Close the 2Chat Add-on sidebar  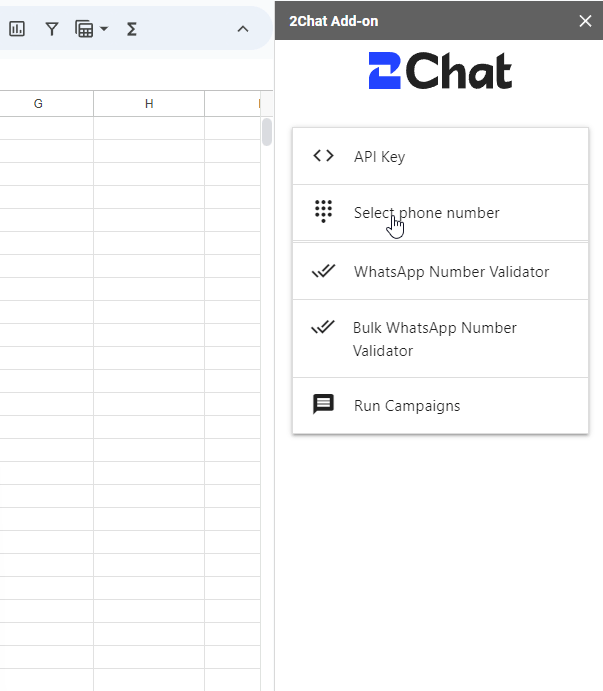click(585, 21)
